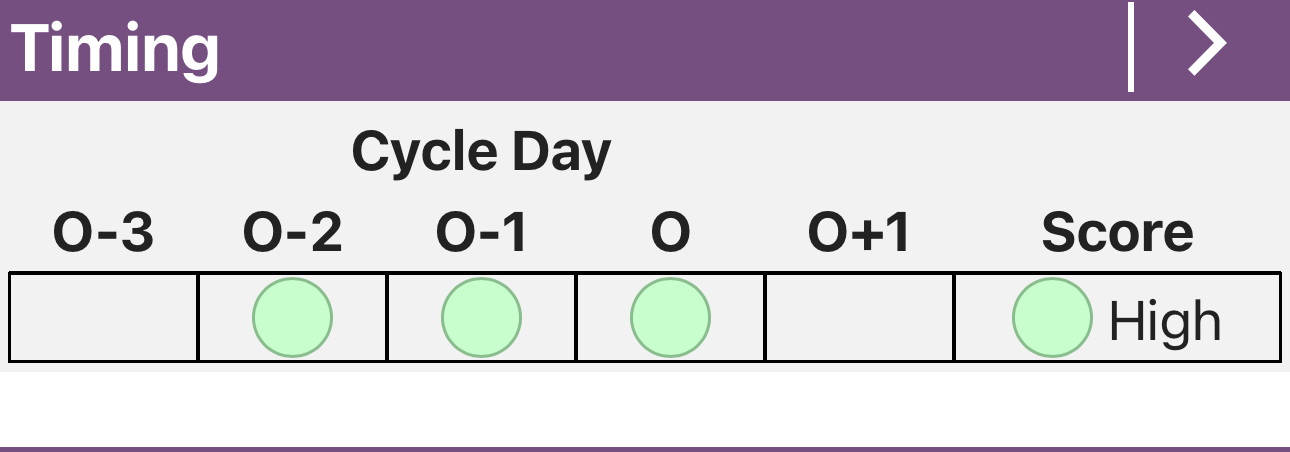Toggle the green circle under O-1
The image size is (1290, 452).
[481, 318]
